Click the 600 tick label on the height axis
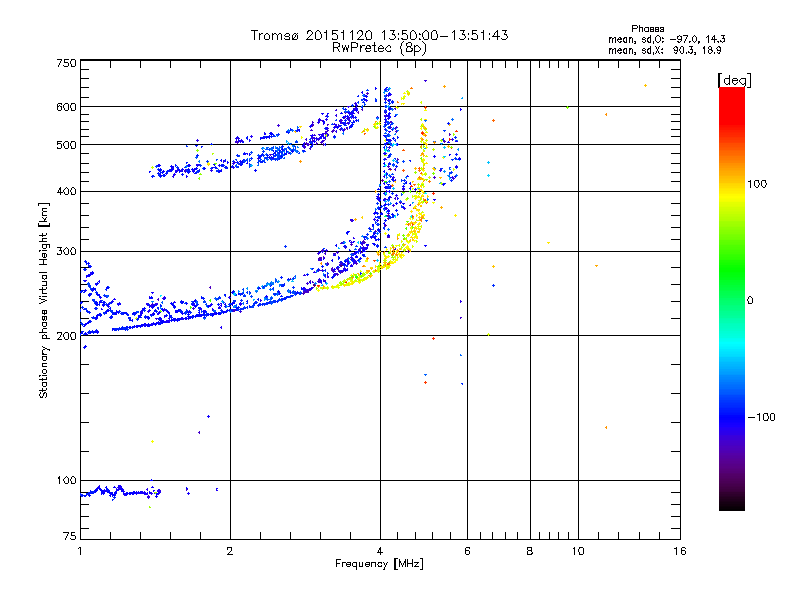The height and width of the screenshot is (600, 800). point(67,107)
